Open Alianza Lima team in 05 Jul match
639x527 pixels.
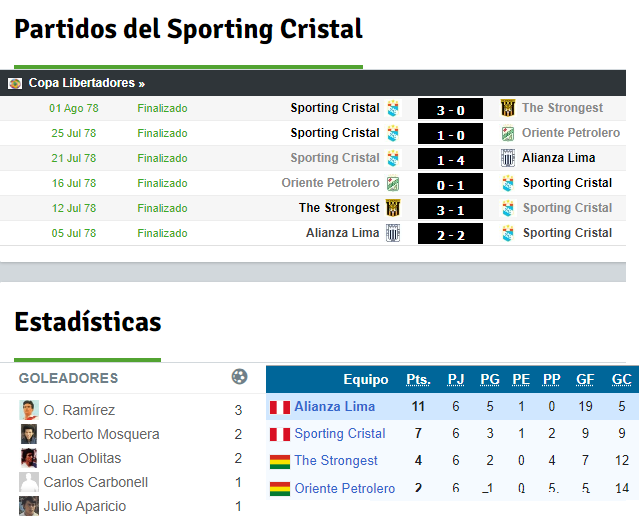[x=342, y=233]
